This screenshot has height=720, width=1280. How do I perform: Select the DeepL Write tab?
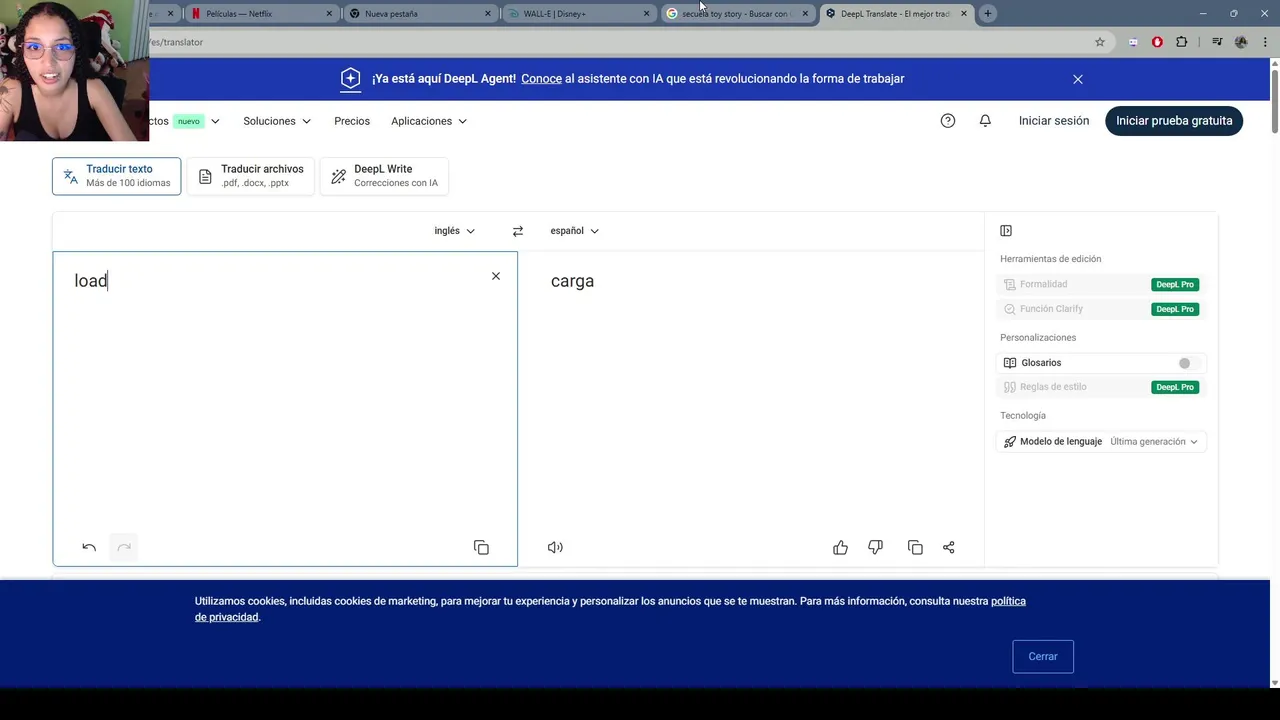point(384,176)
